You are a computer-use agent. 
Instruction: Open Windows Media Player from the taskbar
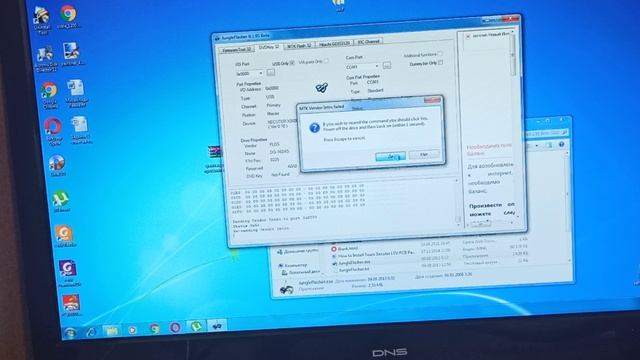pyautogui.click(x=133, y=329)
